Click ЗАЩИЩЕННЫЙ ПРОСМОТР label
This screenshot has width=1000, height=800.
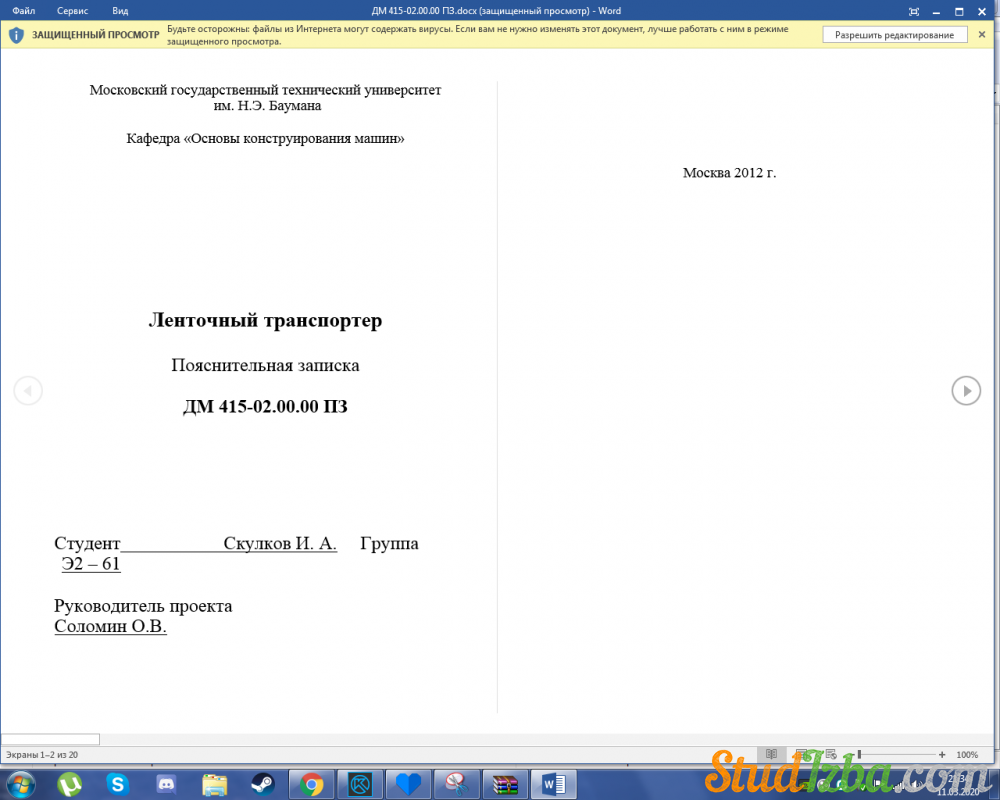pos(96,35)
